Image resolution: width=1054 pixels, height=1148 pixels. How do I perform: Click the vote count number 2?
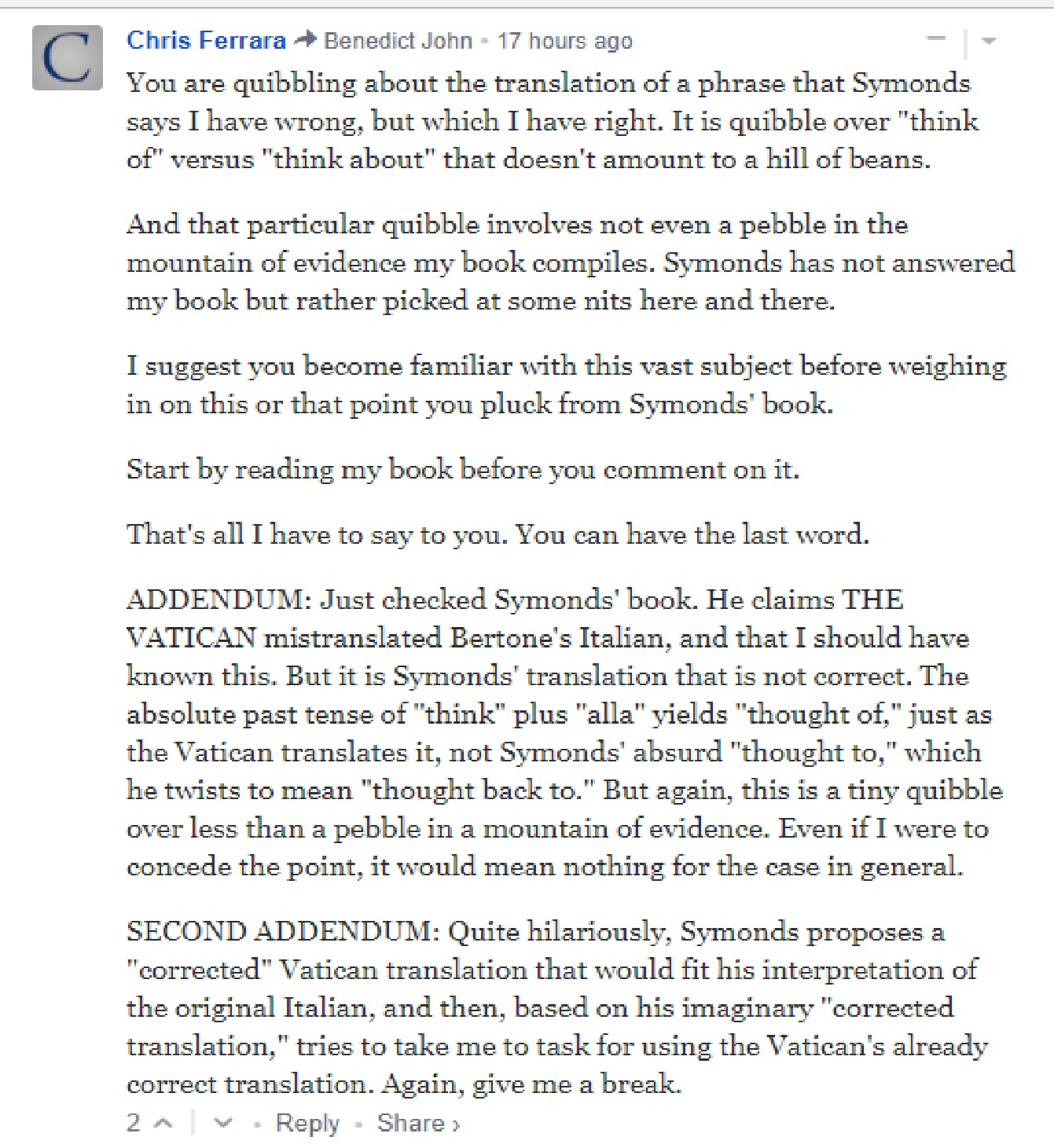(134, 1124)
